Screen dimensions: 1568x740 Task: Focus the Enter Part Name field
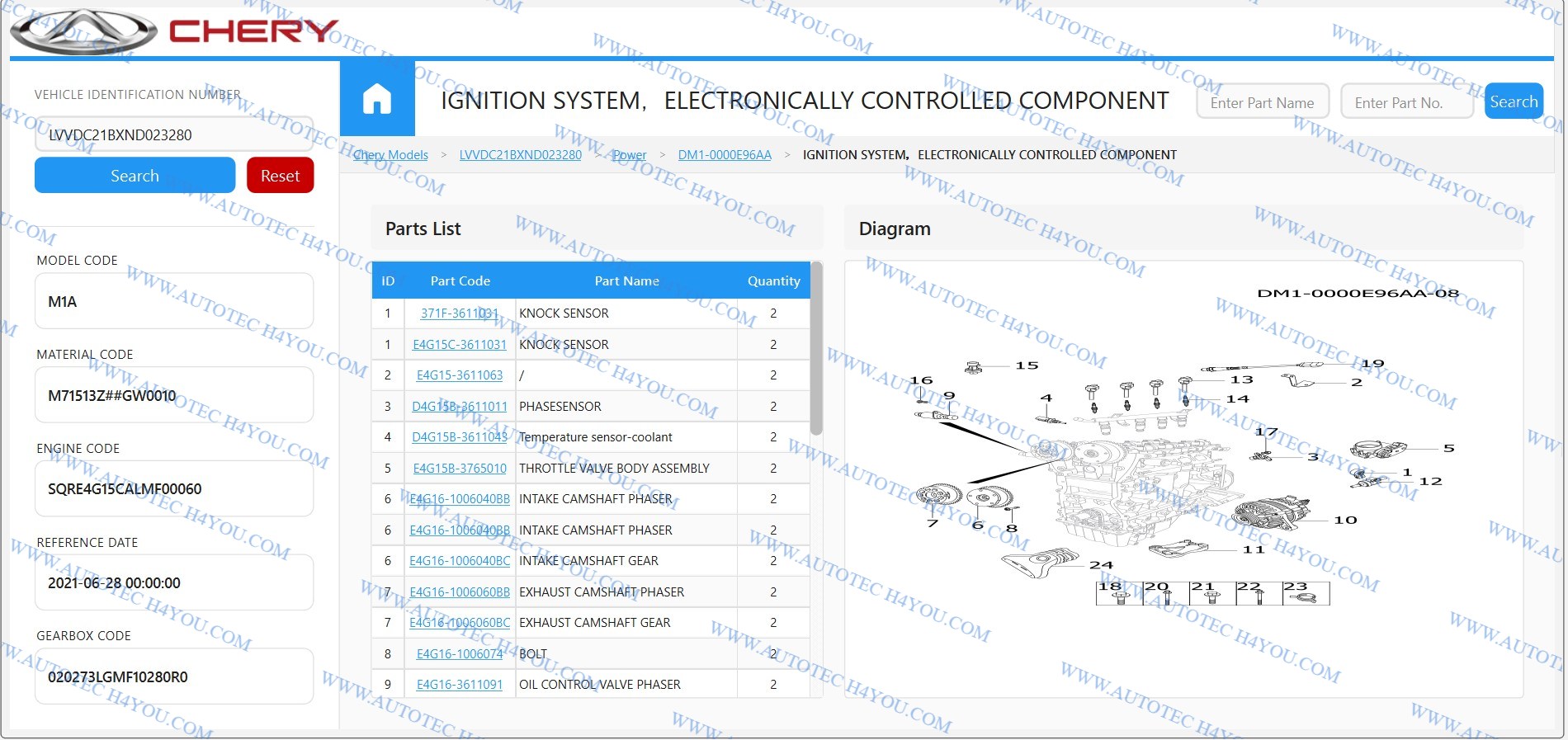1262,102
